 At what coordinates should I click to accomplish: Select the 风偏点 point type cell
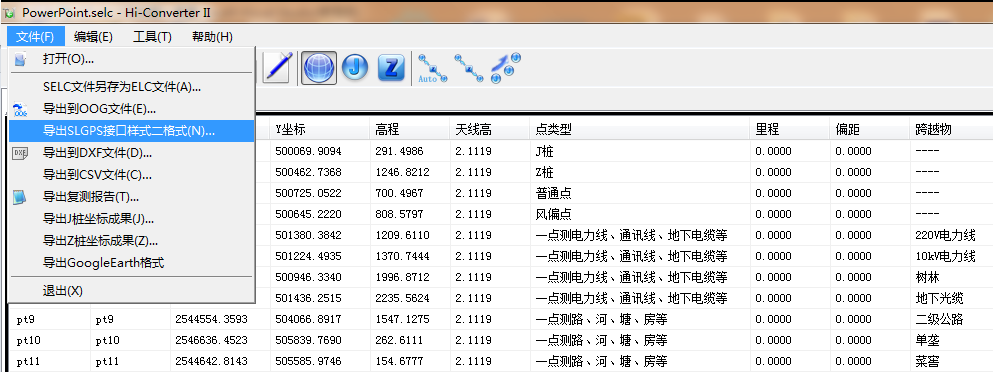pos(639,214)
